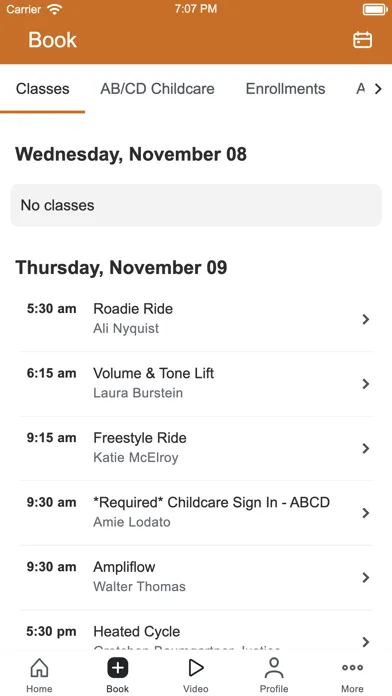Open the Heated Cycle class
This screenshot has width=392, height=696.
(x=196, y=630)
